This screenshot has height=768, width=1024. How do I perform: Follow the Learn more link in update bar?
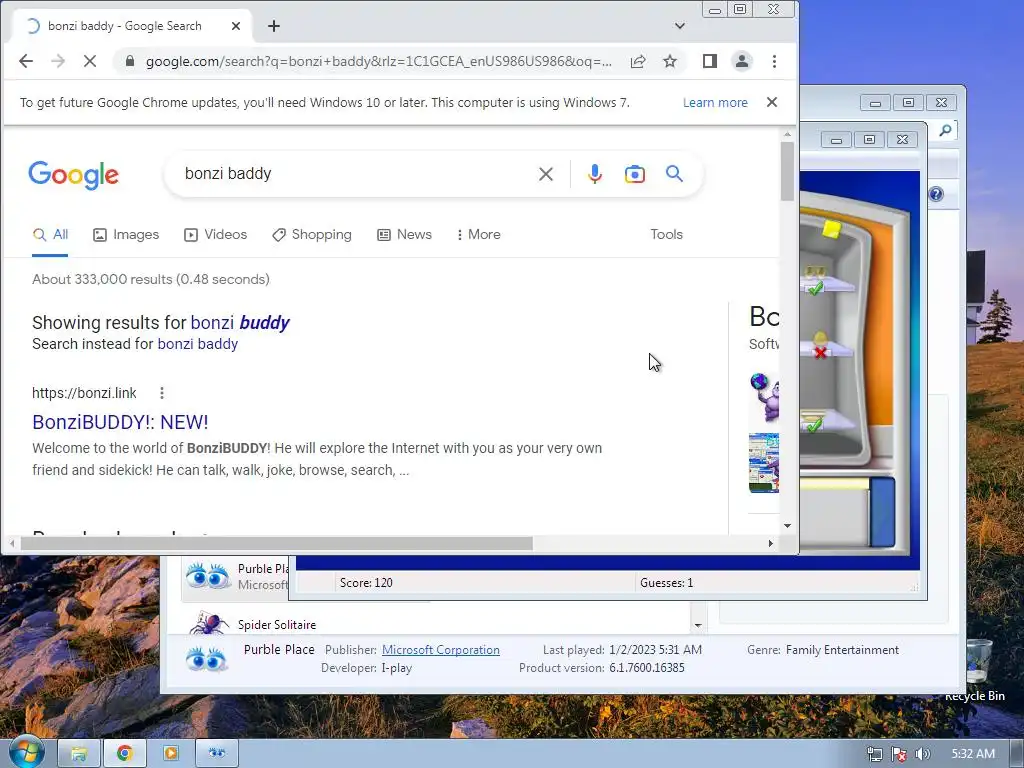(x=715, y=103)
